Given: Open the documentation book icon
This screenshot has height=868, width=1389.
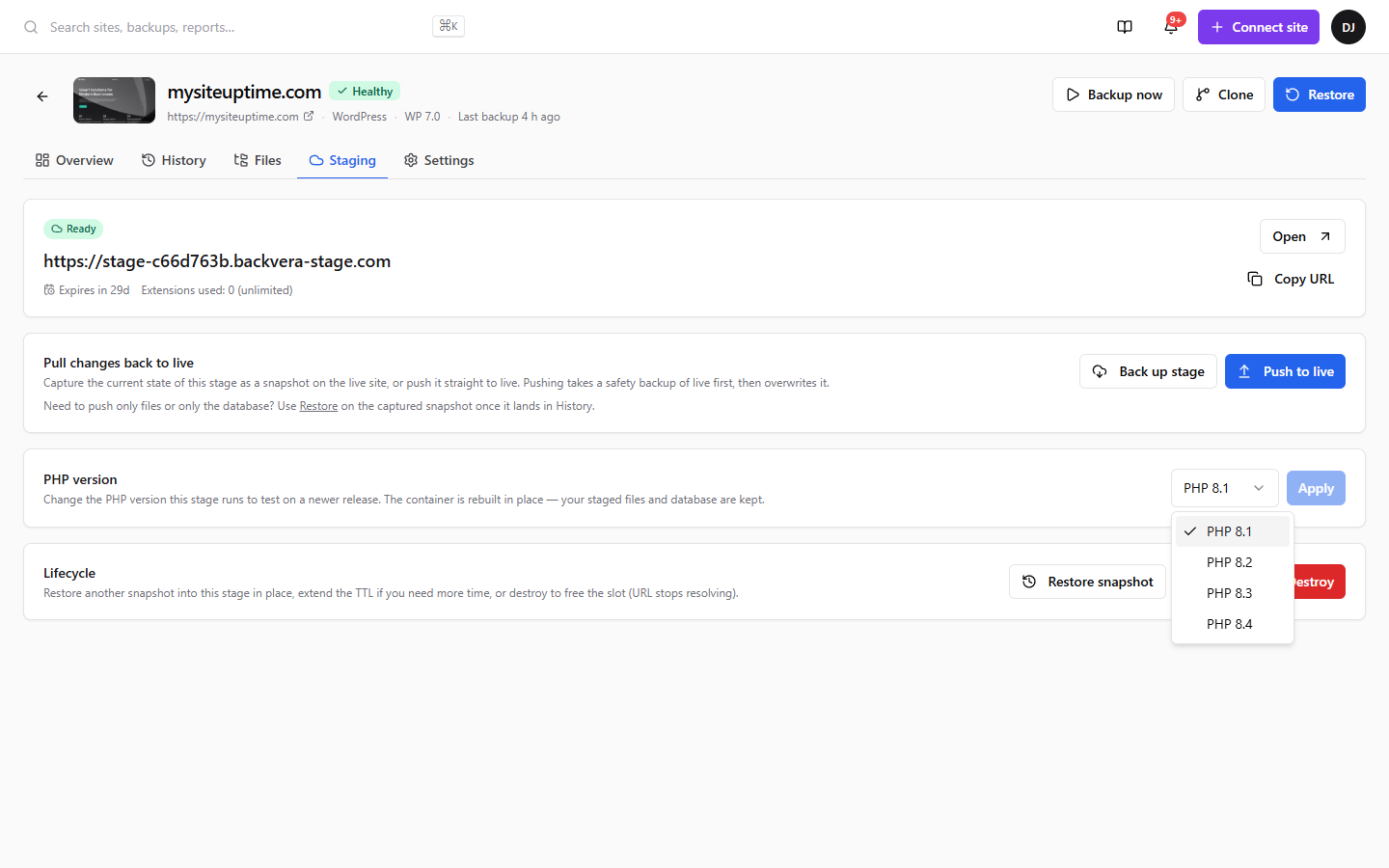Looking at the screenshot, I should click(1125, 27).
